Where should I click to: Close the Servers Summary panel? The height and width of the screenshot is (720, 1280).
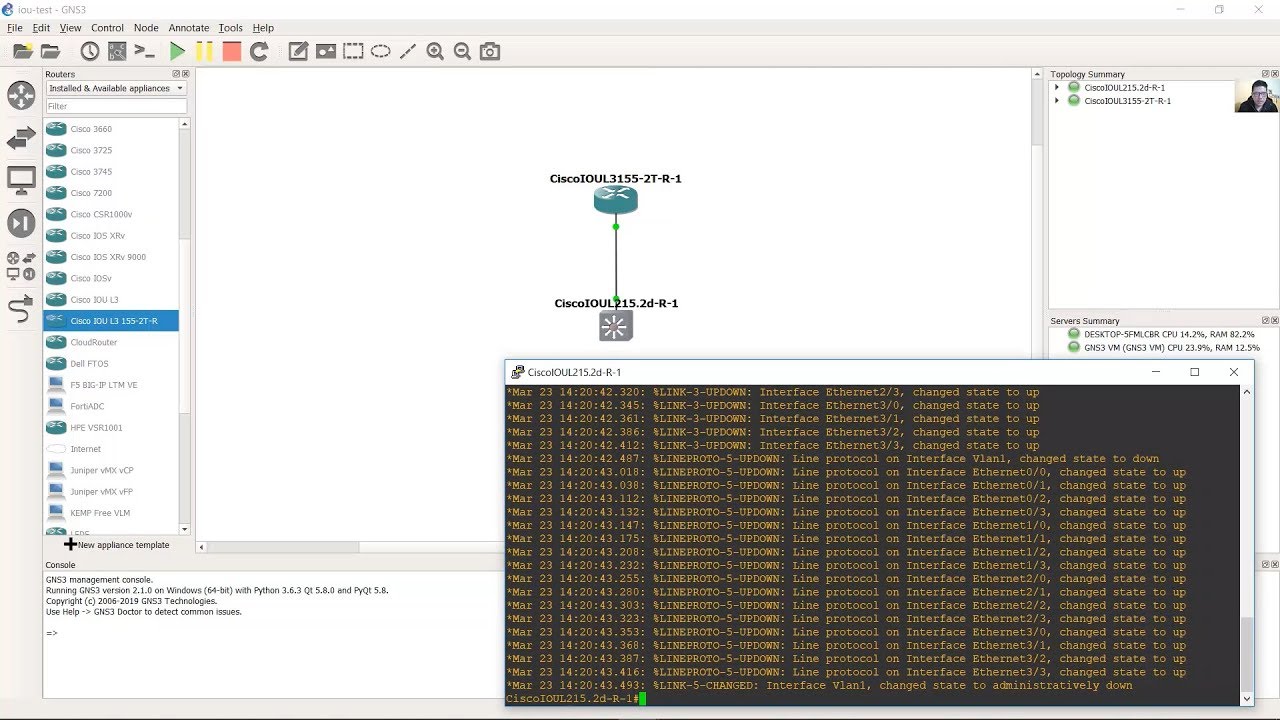pos(1275,321)
